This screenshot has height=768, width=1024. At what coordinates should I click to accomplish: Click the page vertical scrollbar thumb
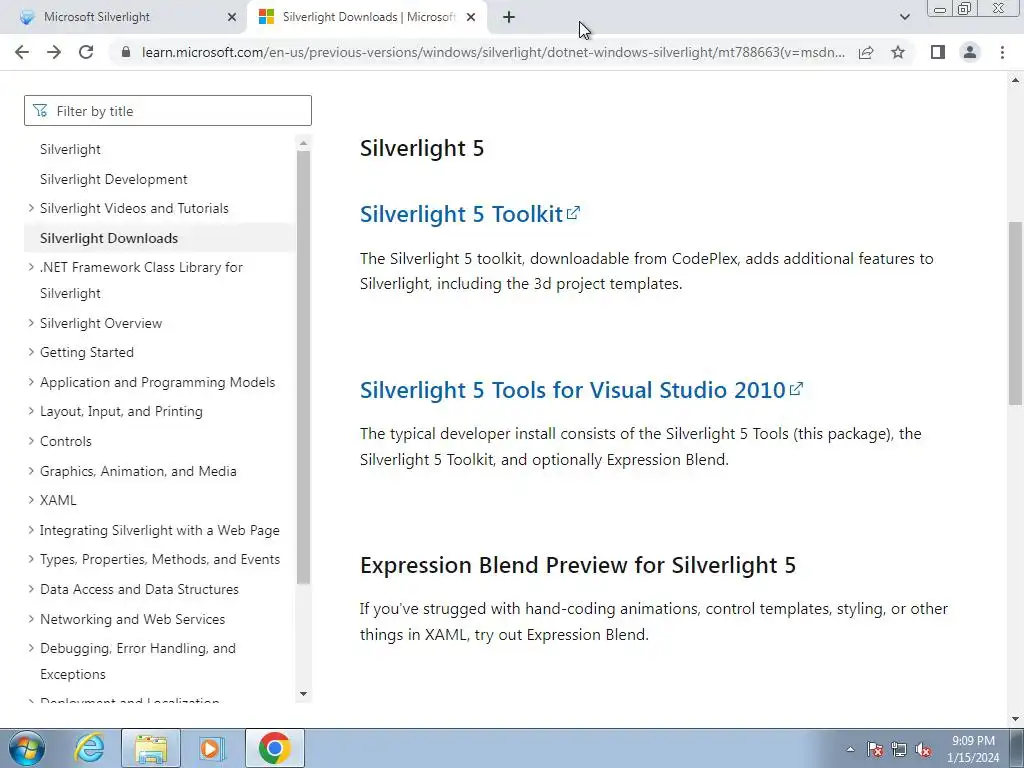click(x=1016, y=313)
